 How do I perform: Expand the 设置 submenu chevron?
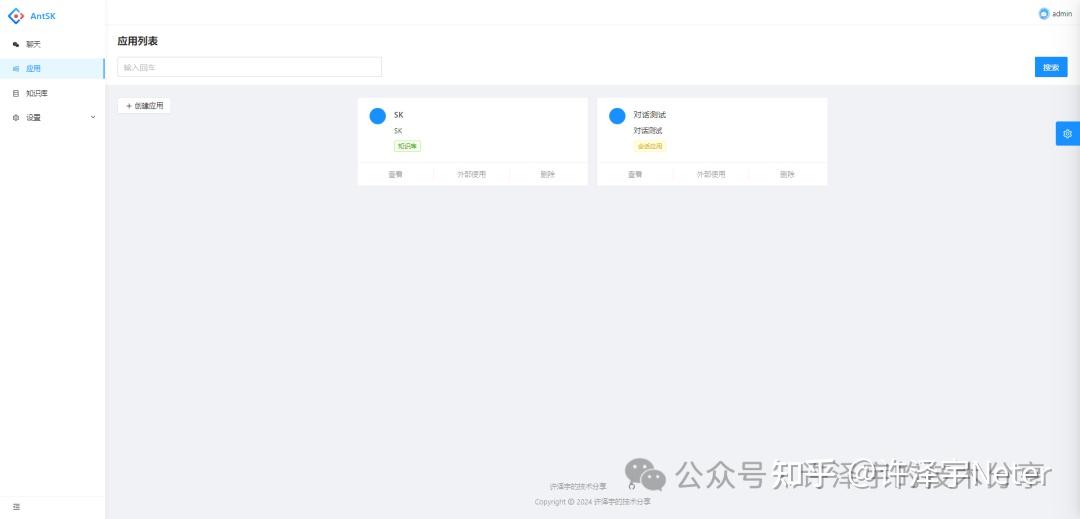tap(93, 117)
